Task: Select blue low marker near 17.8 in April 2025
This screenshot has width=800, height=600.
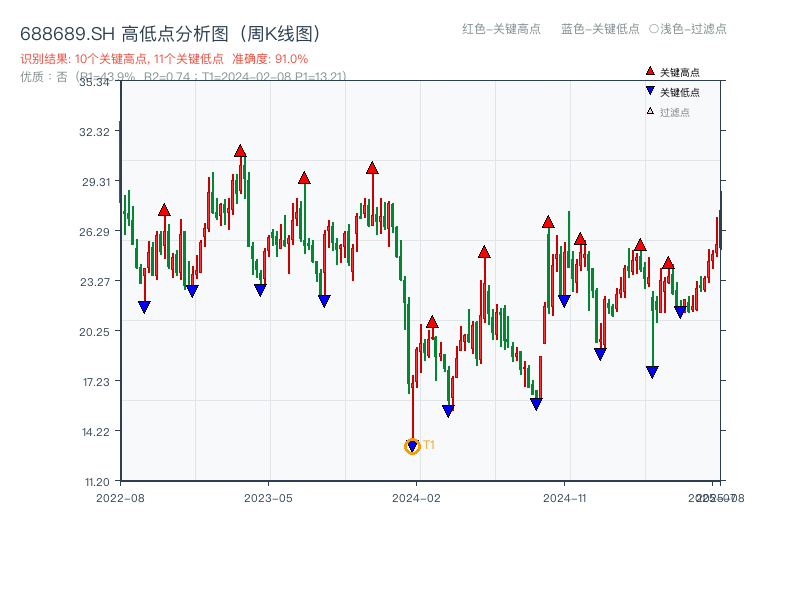Action: tap(653, 372)
